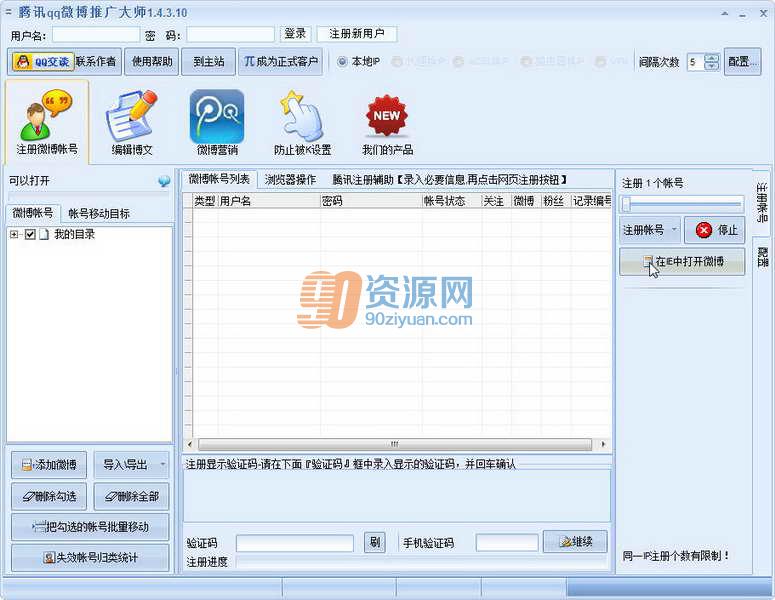Screen dimensions: 775x600
Task: Open the 编辑博文 pencil-and-paper icon
Action: pyautogui.click(x=131, y=122)
